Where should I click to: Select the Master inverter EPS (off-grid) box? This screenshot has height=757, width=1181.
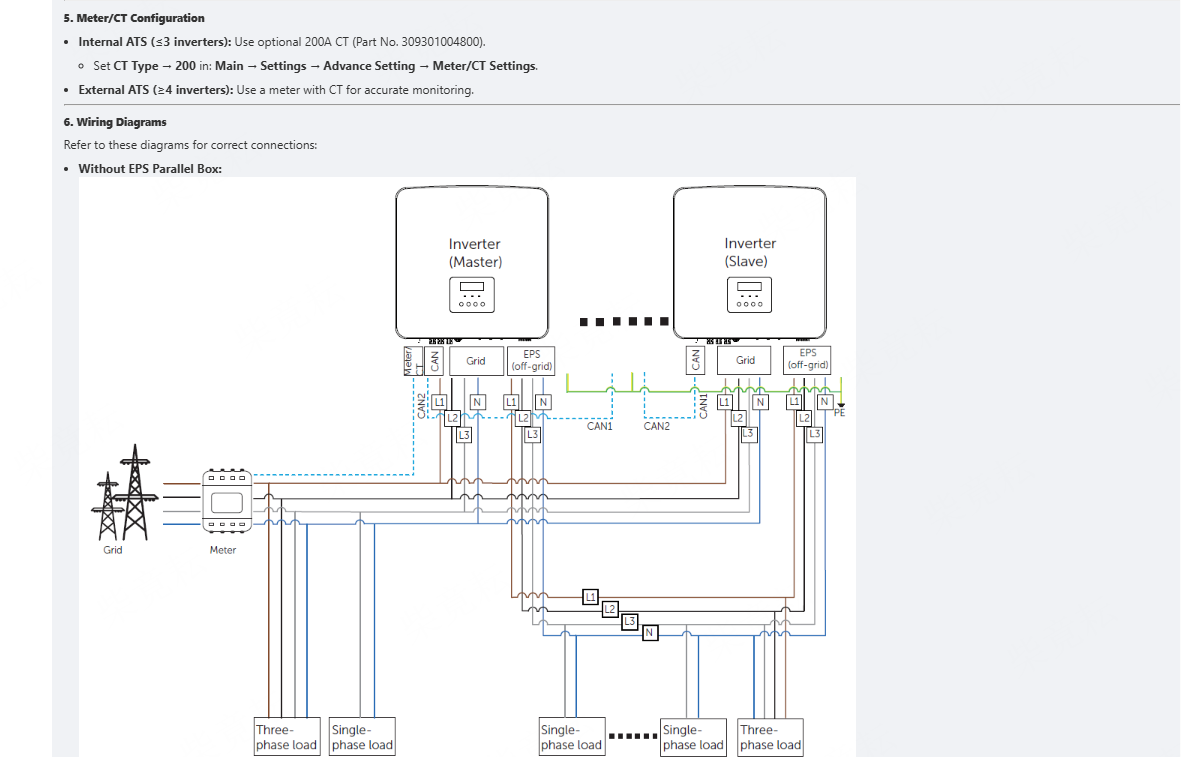[x=531, y=360]
